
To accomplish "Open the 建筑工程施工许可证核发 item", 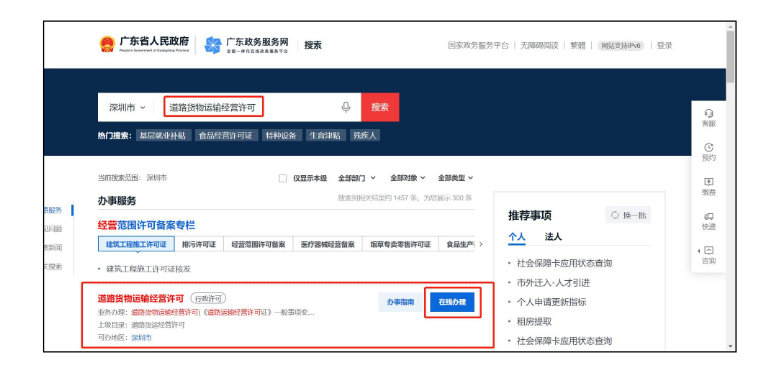I will click(149, 269).
